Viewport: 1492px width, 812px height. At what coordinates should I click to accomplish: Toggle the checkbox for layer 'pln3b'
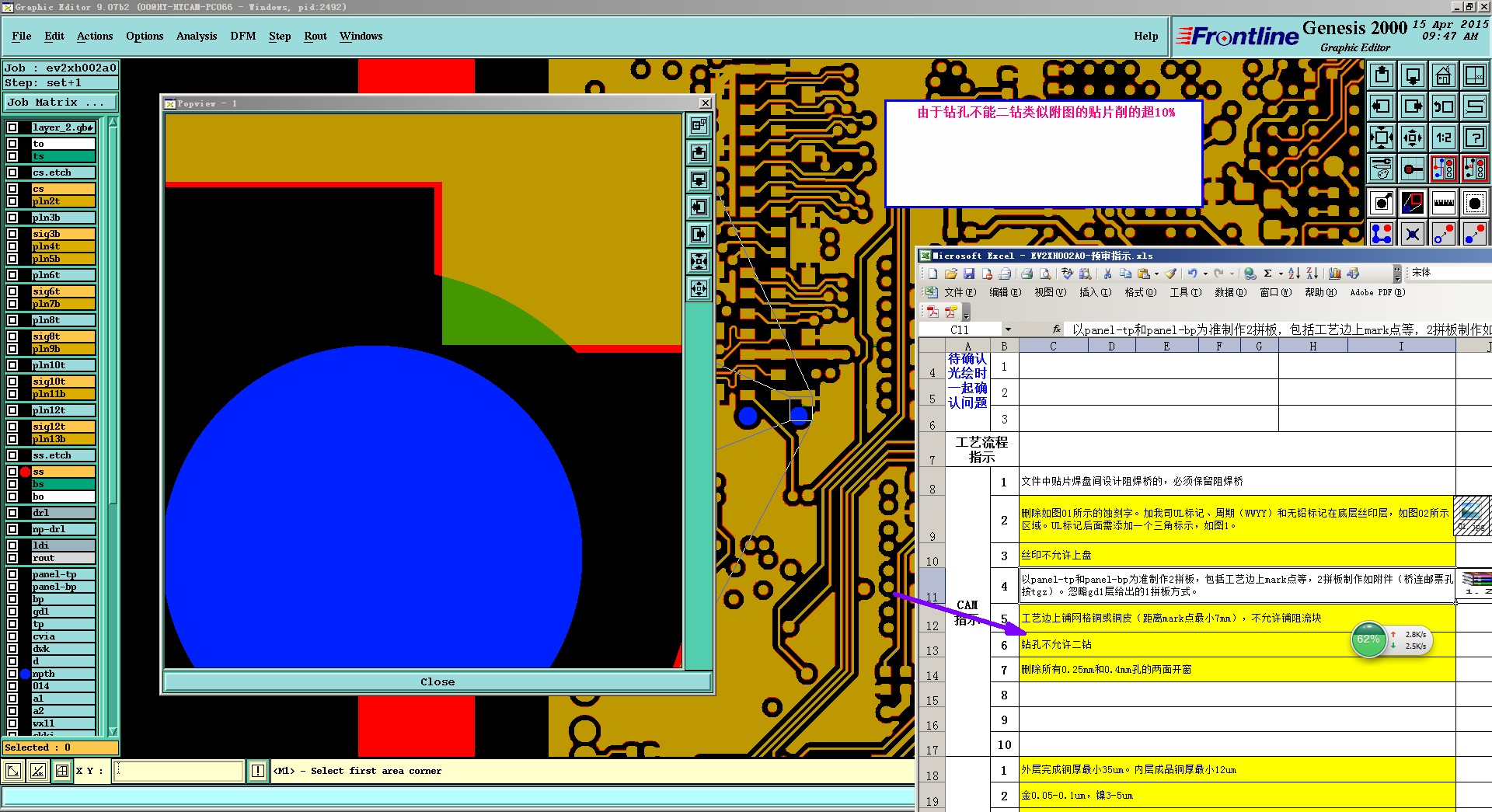pyautogui.click(x=12, y=218)
